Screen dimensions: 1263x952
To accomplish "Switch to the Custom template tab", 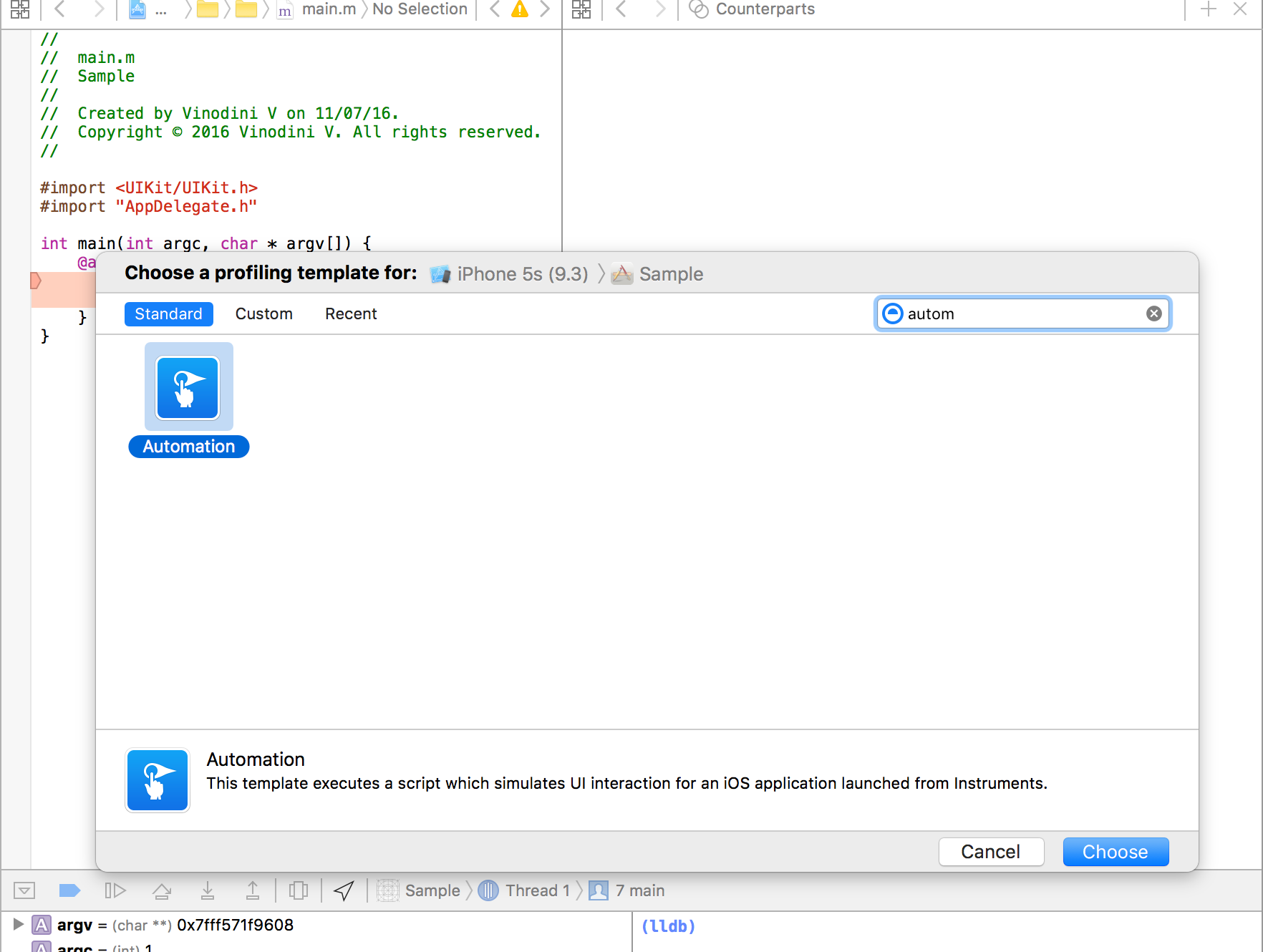I will coord(263,314).
